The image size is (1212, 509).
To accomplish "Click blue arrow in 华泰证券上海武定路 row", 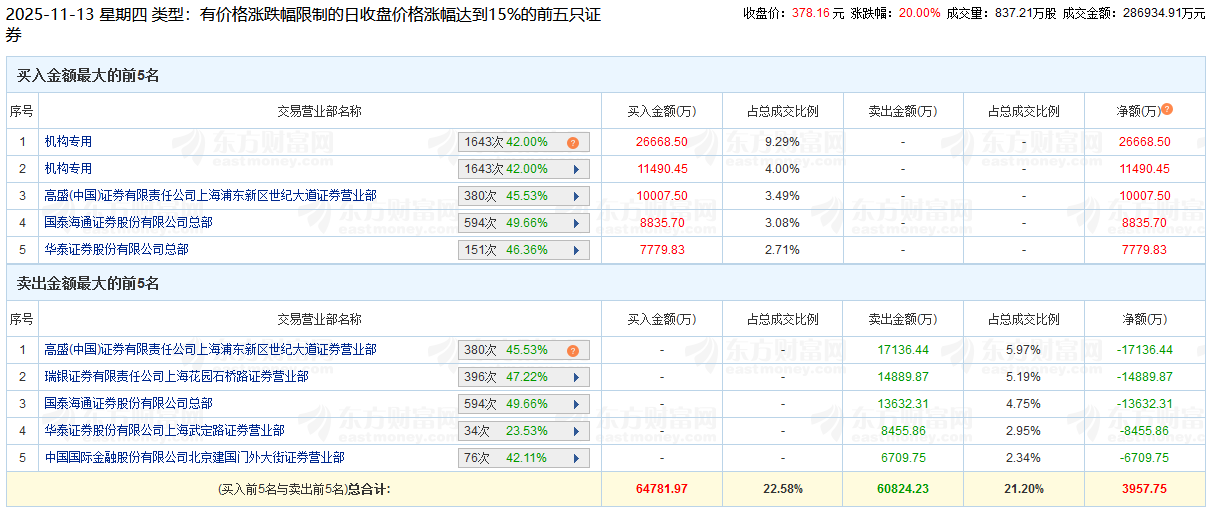I will [576, 431].
